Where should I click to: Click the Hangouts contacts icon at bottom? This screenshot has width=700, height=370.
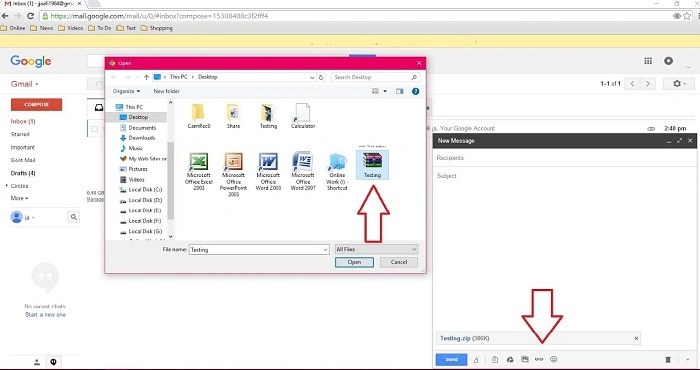tap(37, 362)
